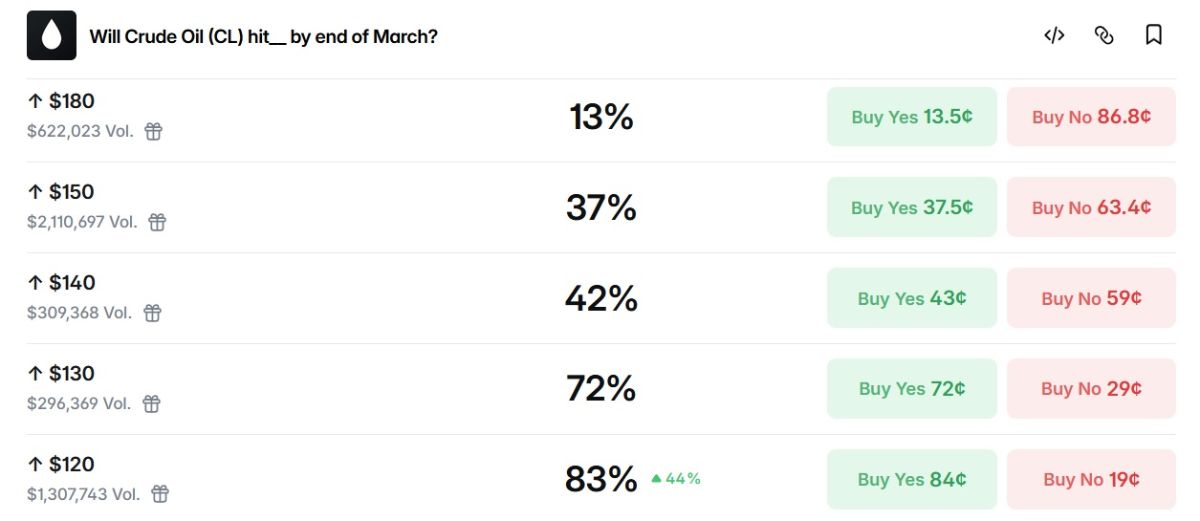Buy Yes at 13.5¢ for $180
Viewport: 1200px width, 521px height.
[x=911, y=117]
